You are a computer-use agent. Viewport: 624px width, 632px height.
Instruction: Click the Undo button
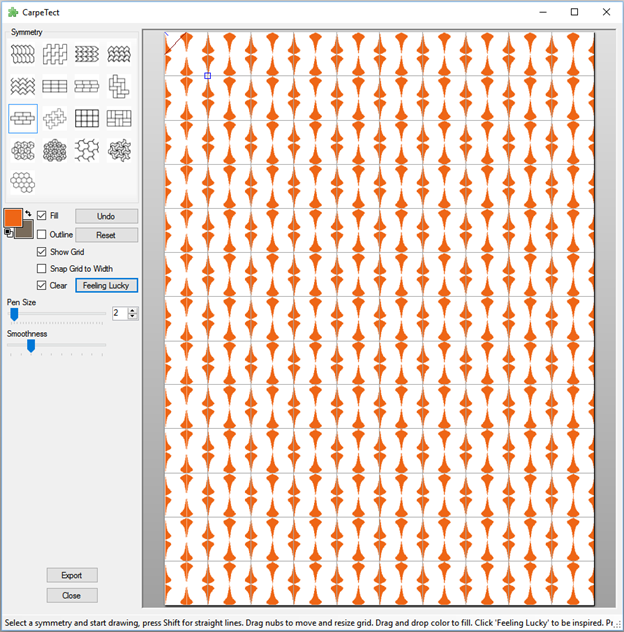[x=106, y=216]
